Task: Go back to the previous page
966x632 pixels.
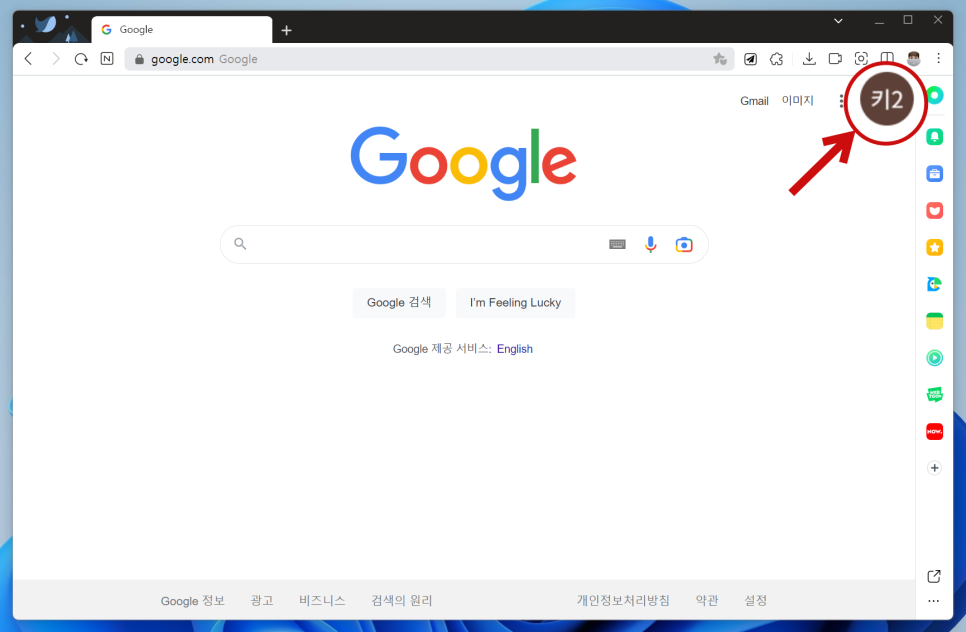Action: click(28, 59)
